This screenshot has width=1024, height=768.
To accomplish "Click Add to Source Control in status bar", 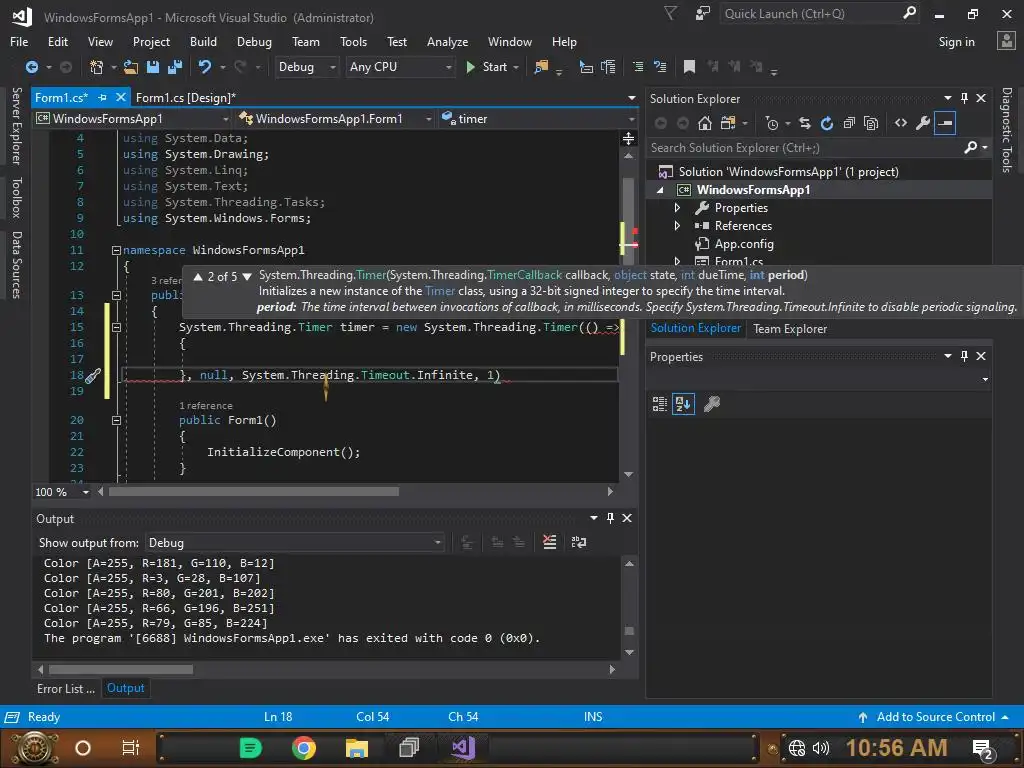I will [935, 717].
